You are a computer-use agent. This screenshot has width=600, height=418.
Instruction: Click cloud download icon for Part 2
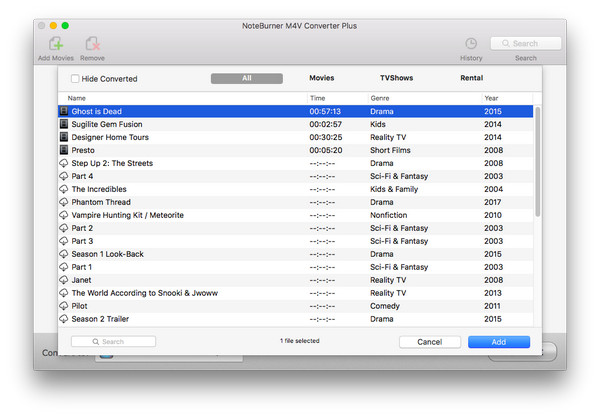64,228
